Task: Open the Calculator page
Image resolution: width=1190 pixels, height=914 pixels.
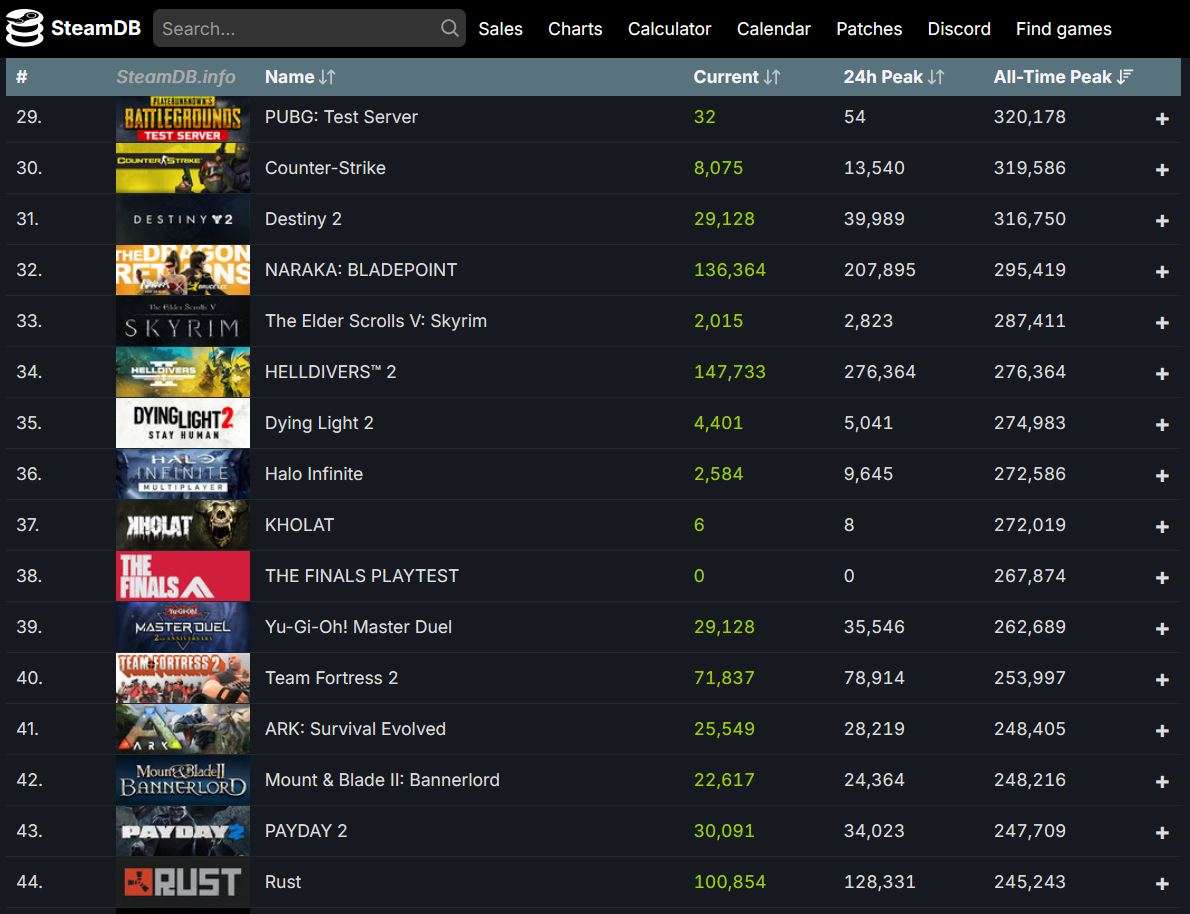Action: pyautogui.click(x=669, y=29)
